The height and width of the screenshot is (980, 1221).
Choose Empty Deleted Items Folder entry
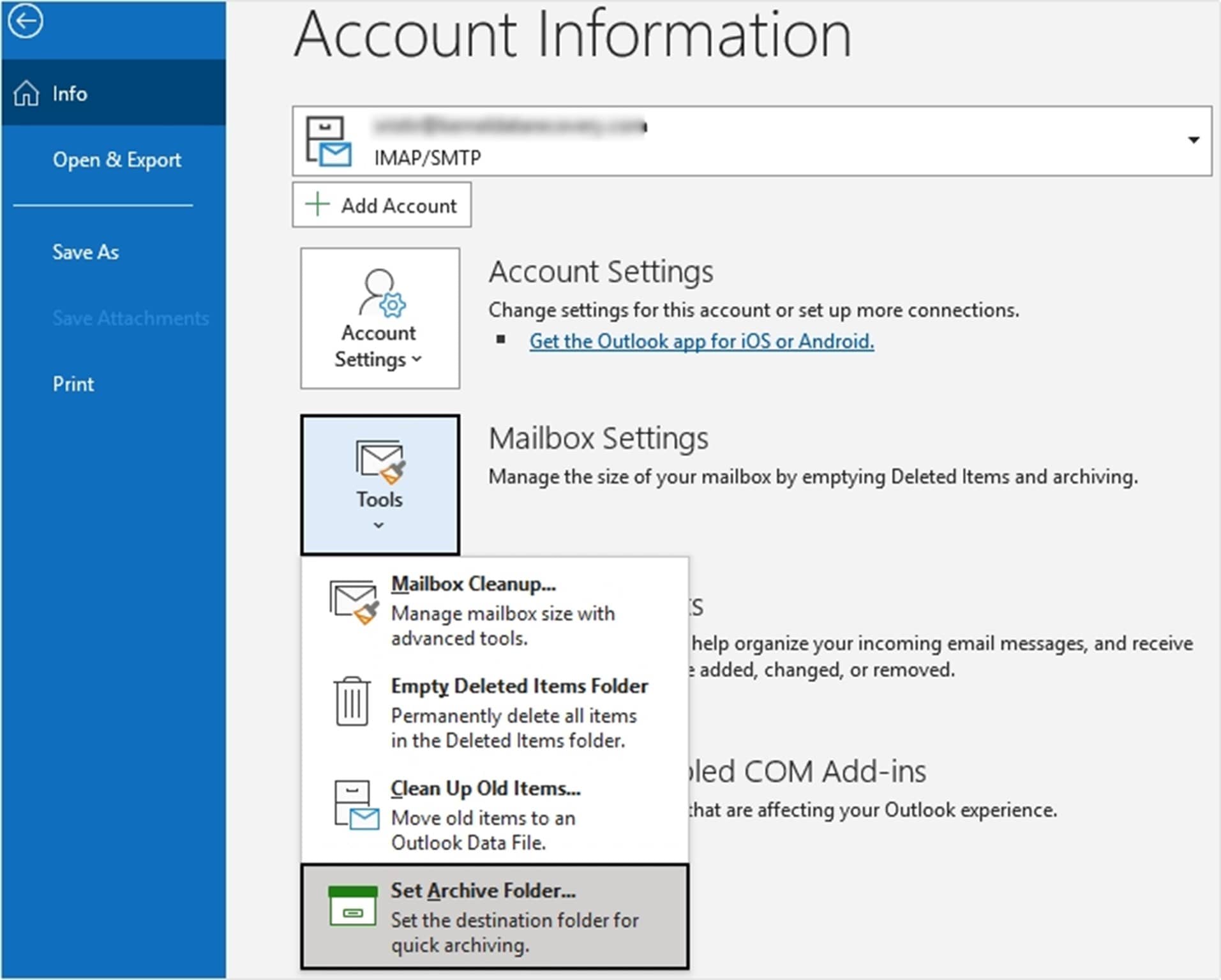[x=495, y=712]
